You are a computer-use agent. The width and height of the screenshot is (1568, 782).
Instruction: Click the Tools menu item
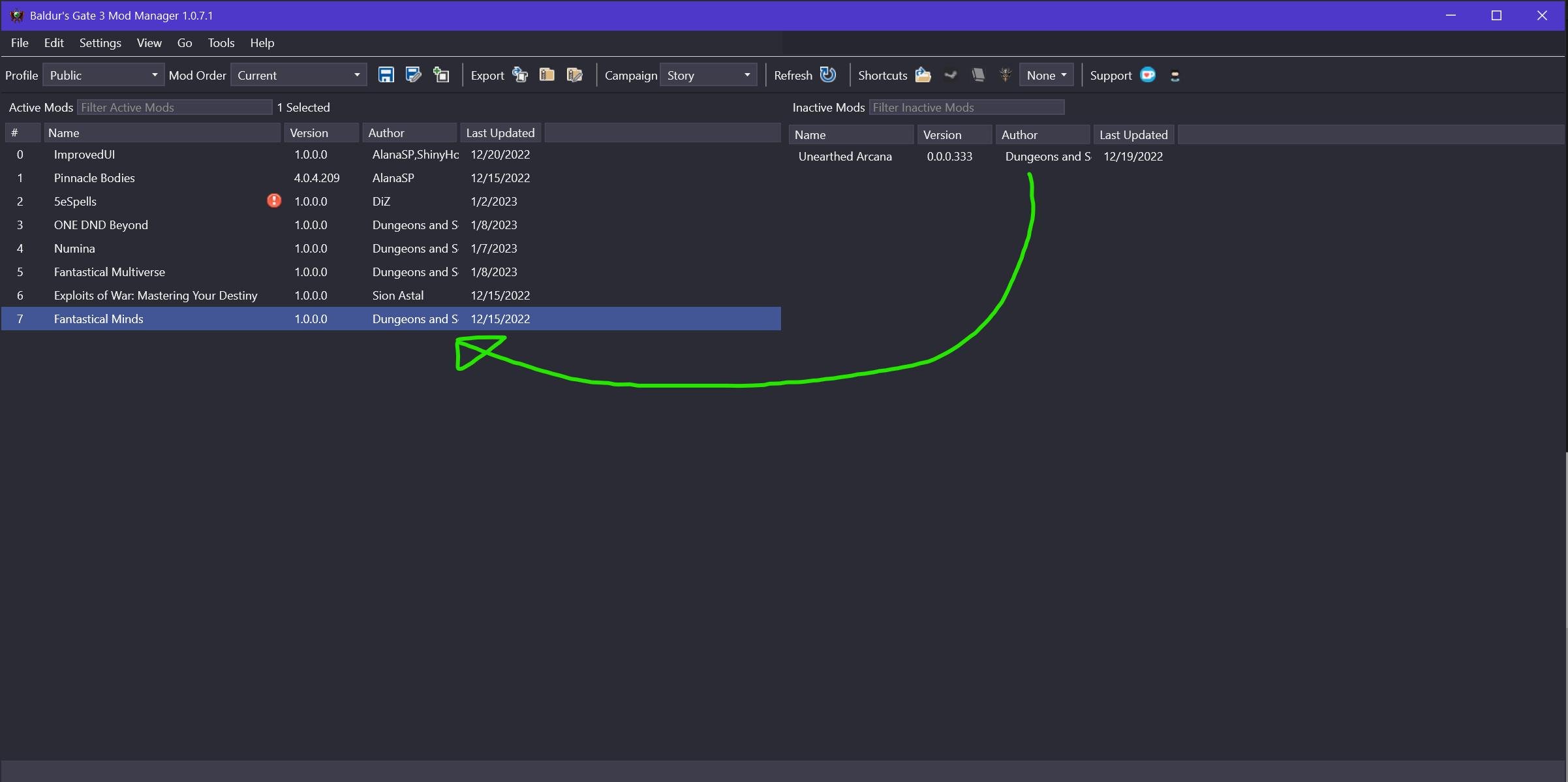tap(219, 42)
